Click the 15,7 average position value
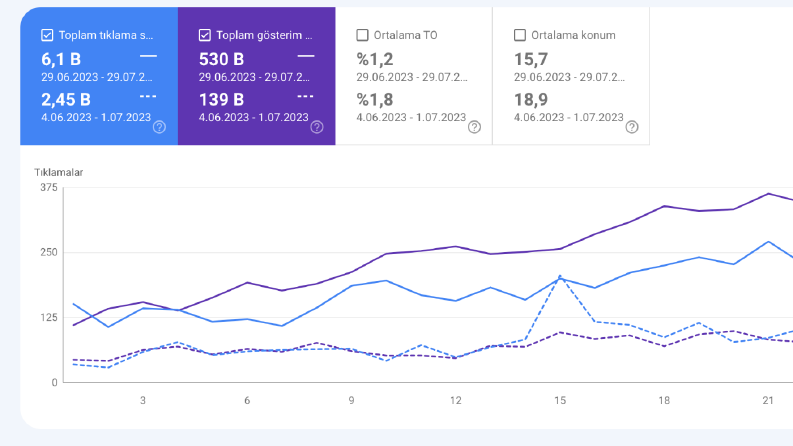The height and width of the screenshot is (446, 793). [x=531, y=59]
